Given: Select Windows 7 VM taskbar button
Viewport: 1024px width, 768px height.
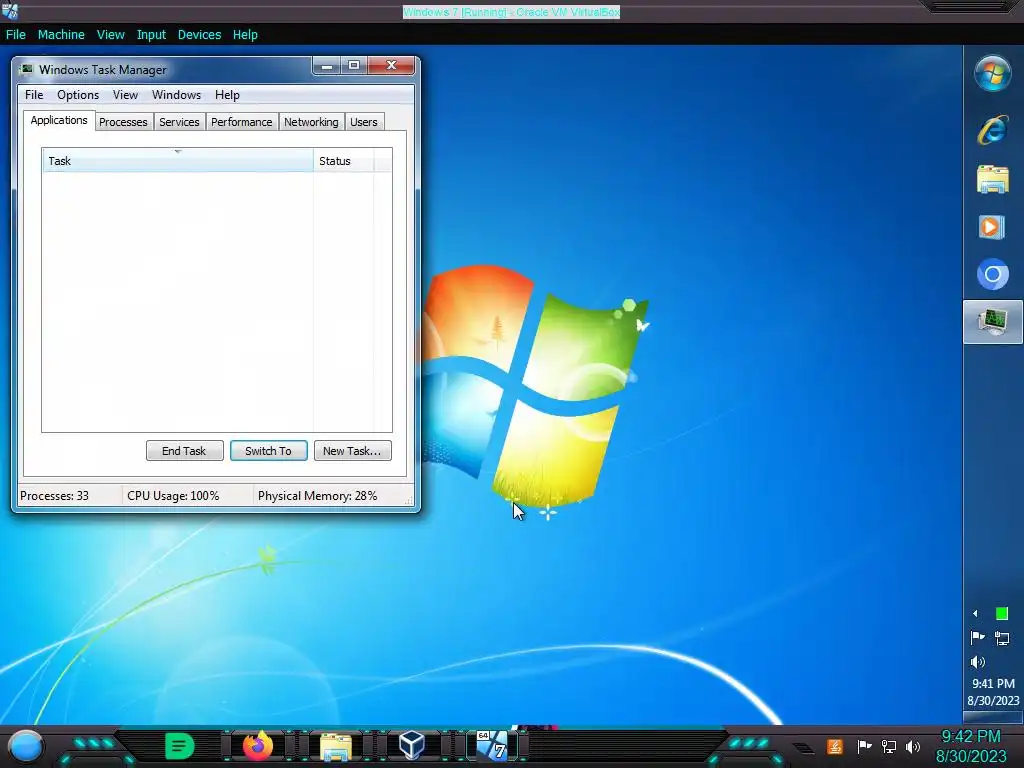Looking at the screenshot, I should point(492,746).
